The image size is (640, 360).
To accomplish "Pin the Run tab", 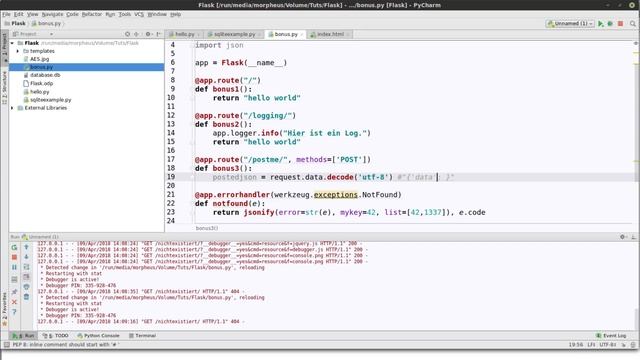I will pyautogui.click(x=14, y=292).
